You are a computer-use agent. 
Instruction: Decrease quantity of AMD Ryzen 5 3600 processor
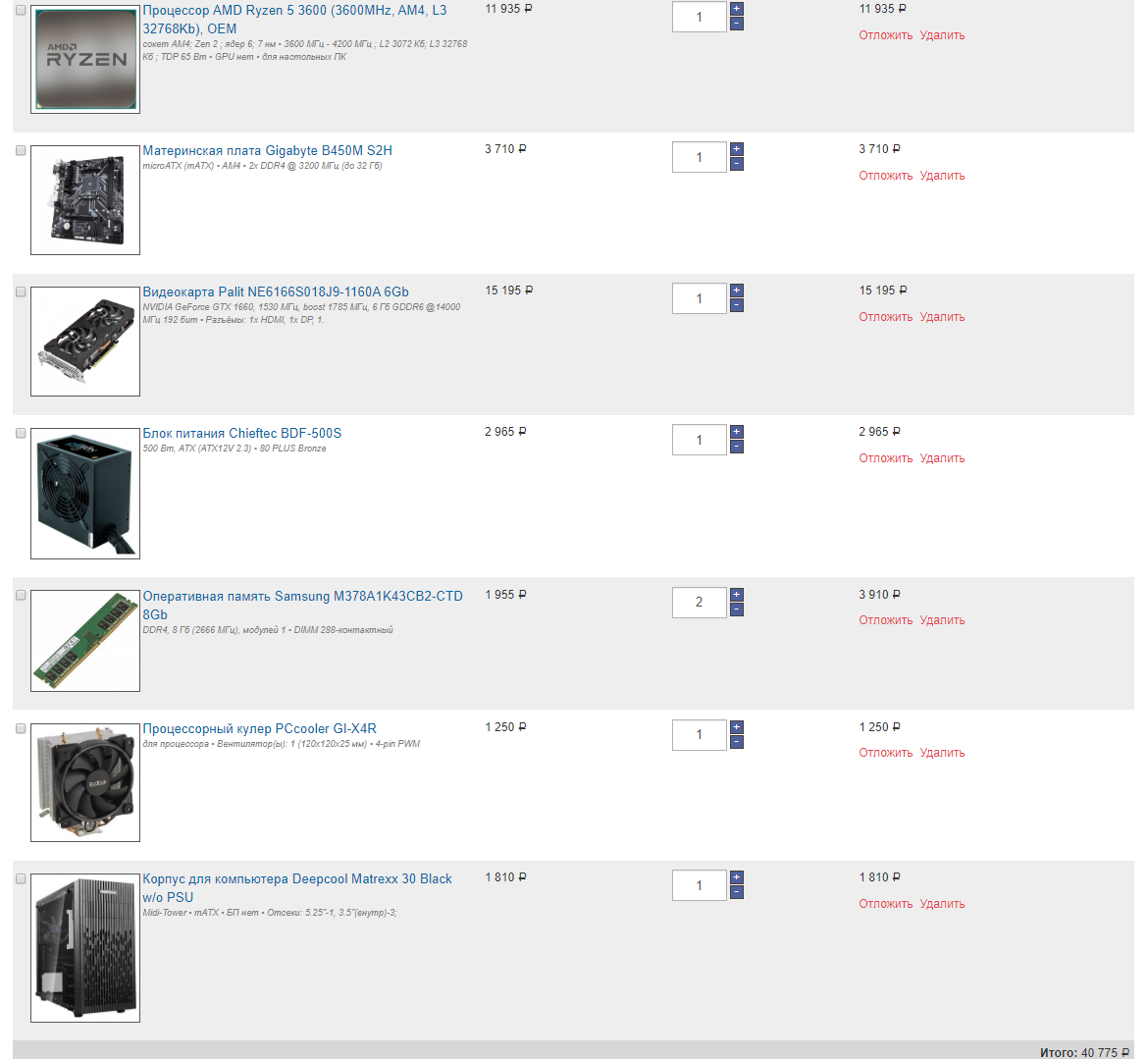(x=737, y=25)
